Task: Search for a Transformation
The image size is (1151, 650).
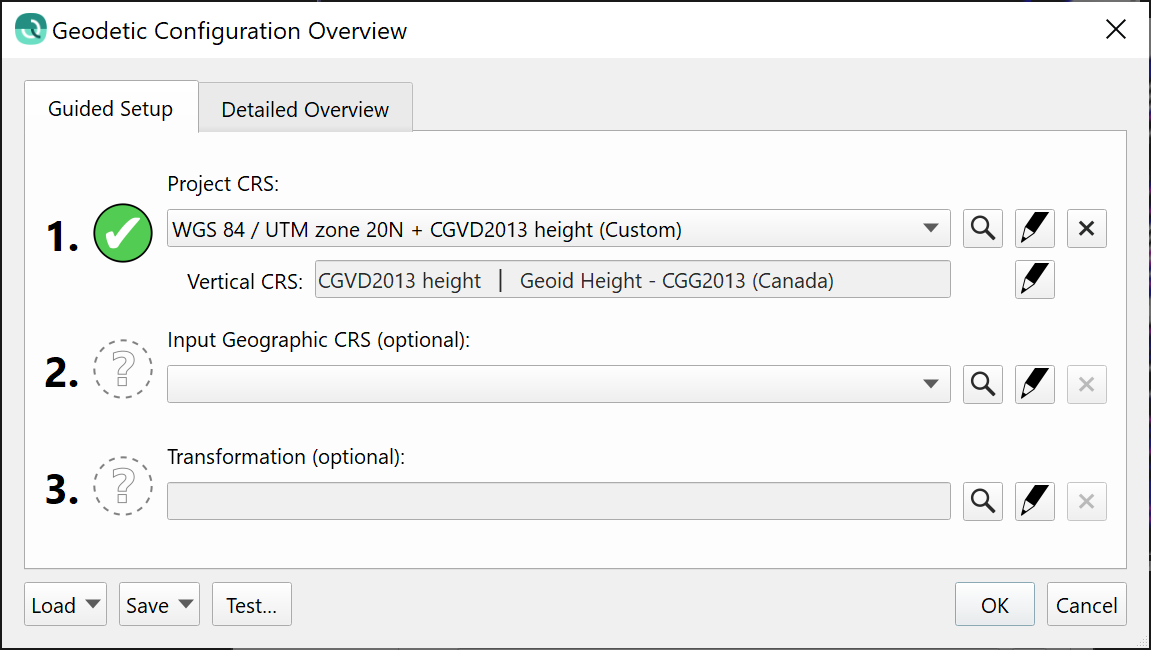Action: pyautogui.click(x=983, y=501)
